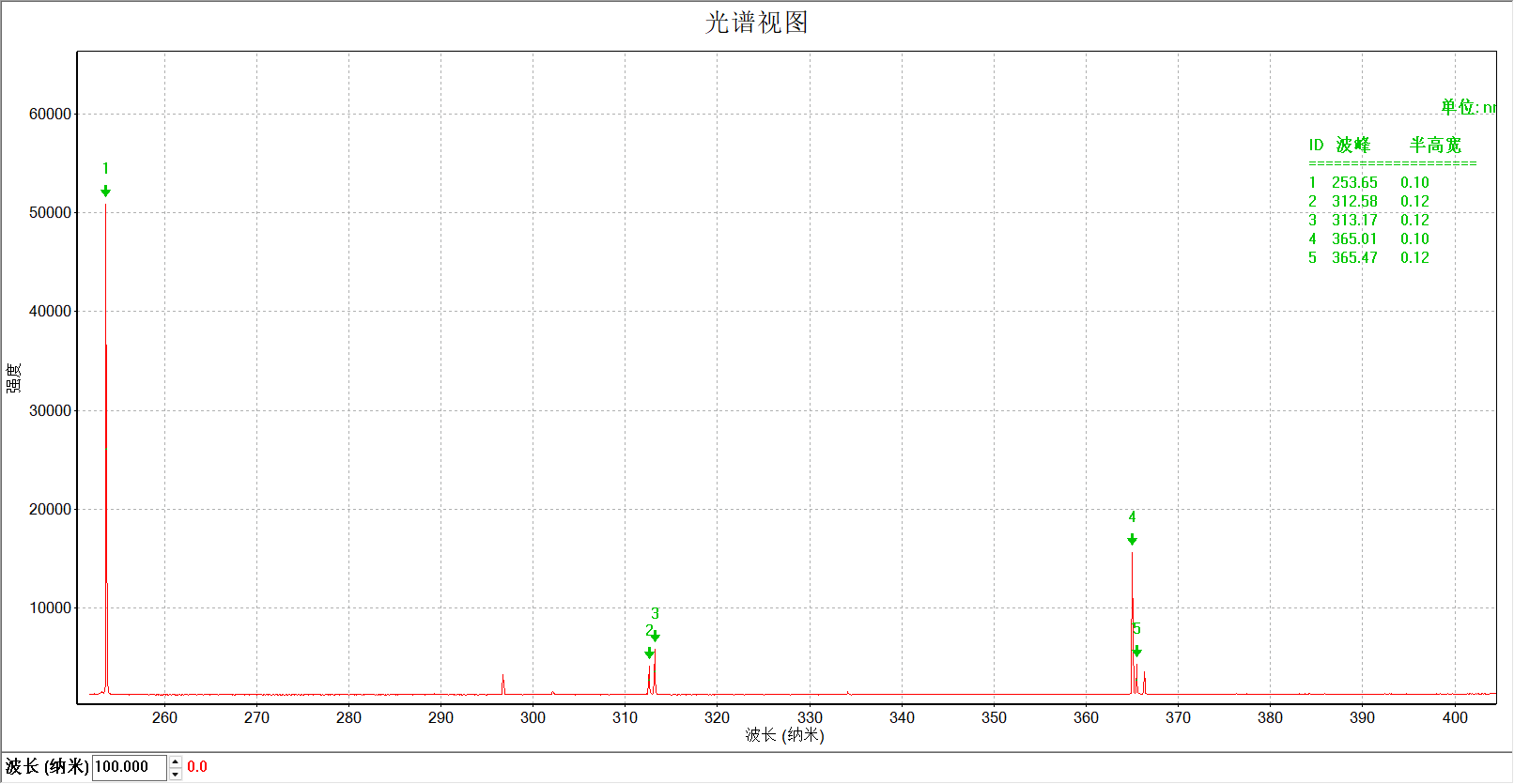Click peak marker 4 arrow near 365 nm
This screenshot has height=784, width=1514.
click(1133, 540)
